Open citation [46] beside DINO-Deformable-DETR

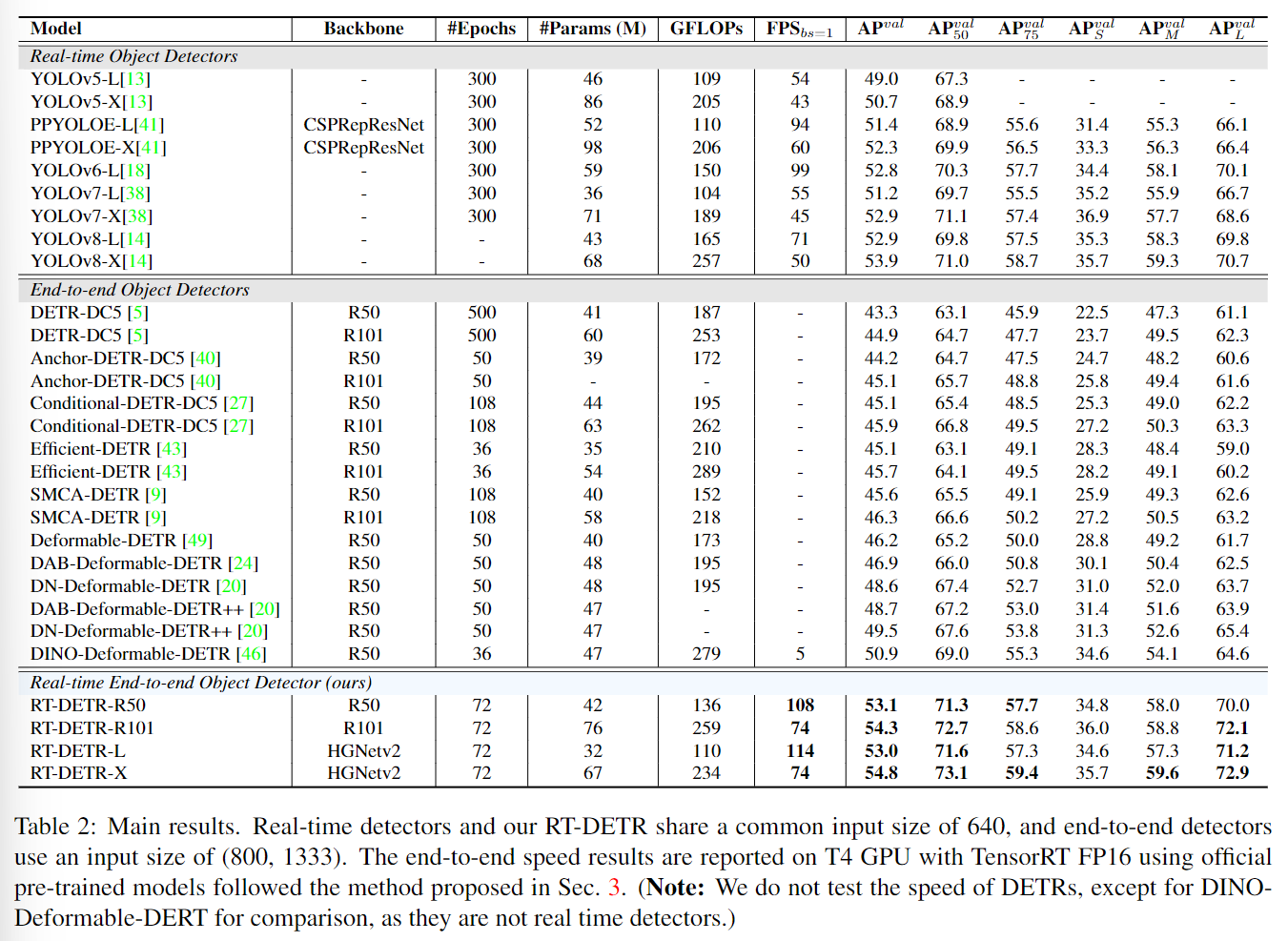252,654
